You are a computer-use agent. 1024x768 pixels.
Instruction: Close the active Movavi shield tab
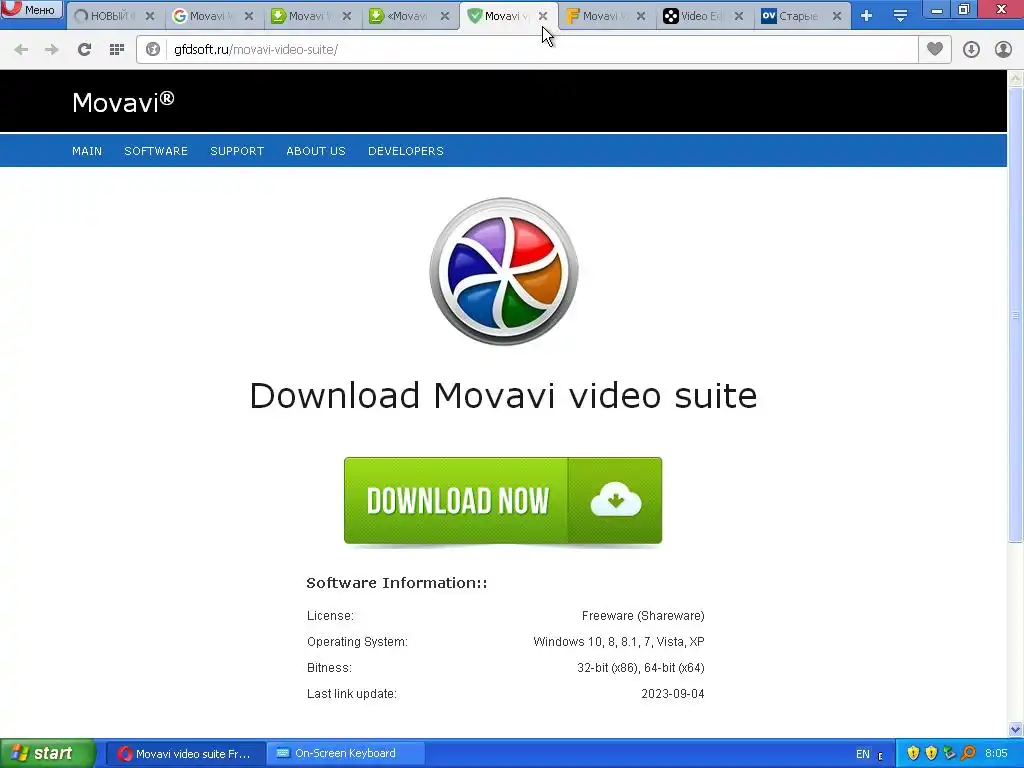(543, 16)
